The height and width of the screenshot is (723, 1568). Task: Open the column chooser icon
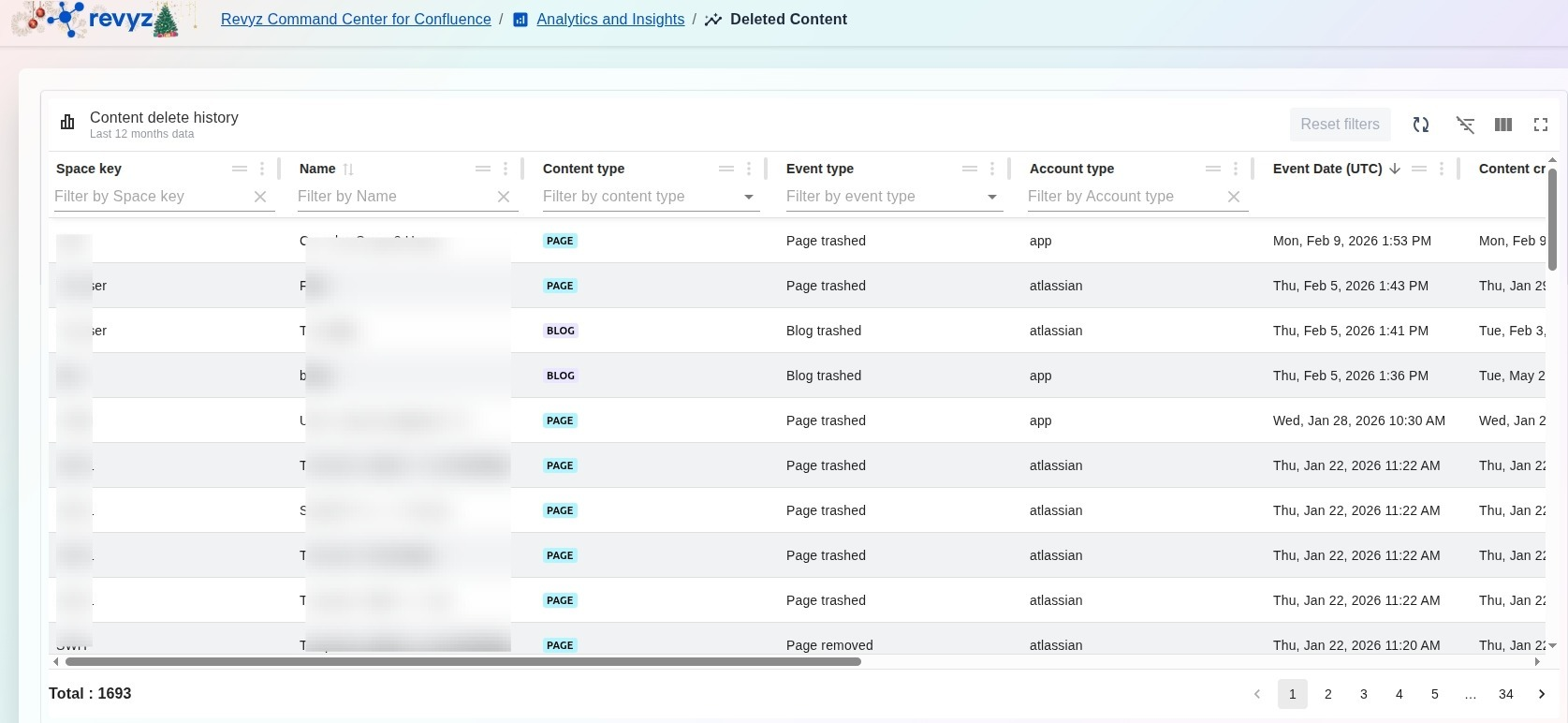click(1503, 125)
